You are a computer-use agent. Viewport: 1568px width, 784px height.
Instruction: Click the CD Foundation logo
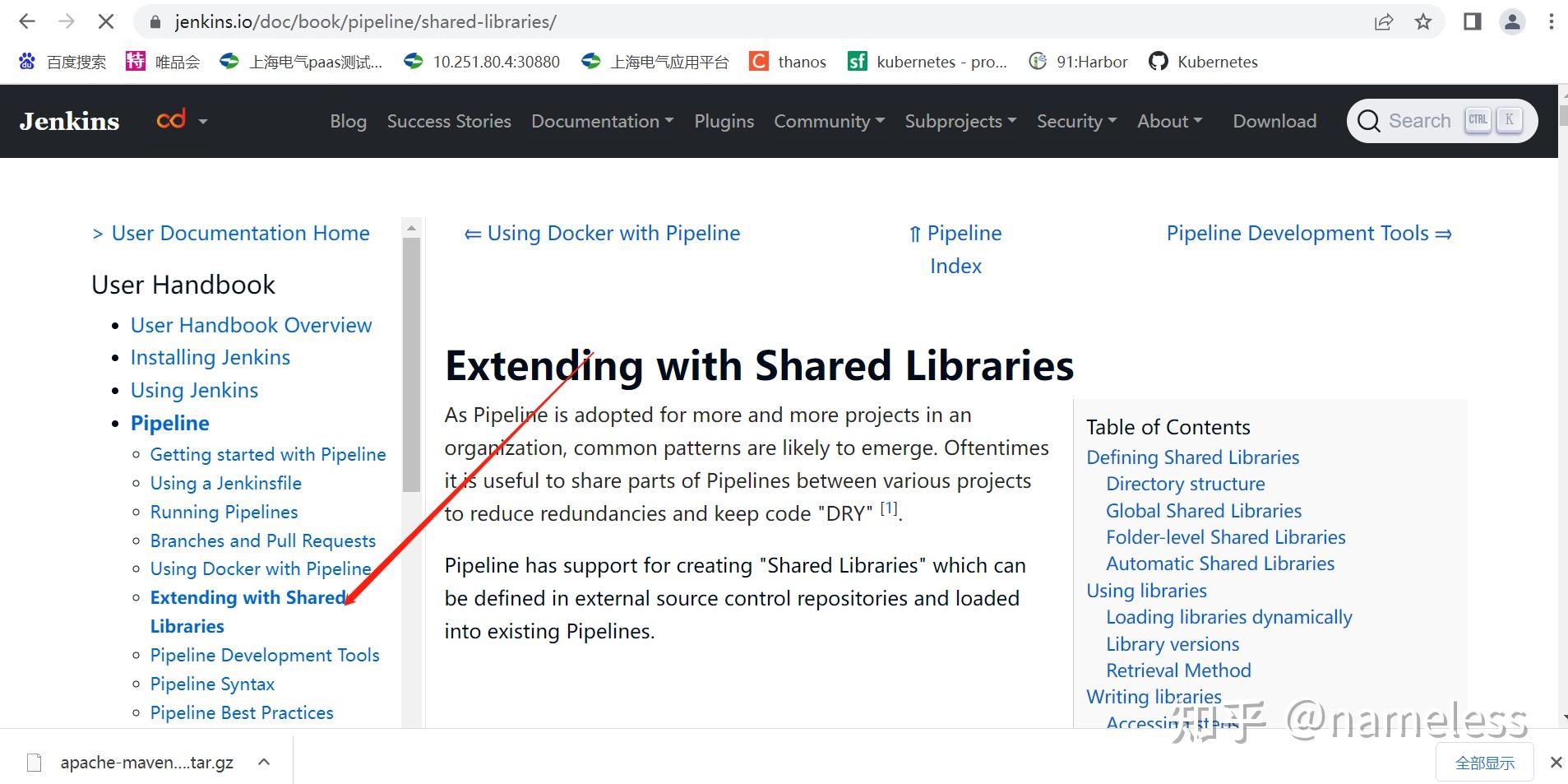point(171,120)
